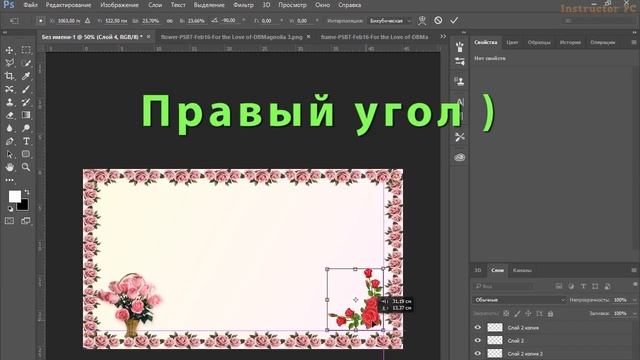
Task: Open the Изображение menu
Action: (120, 5)
